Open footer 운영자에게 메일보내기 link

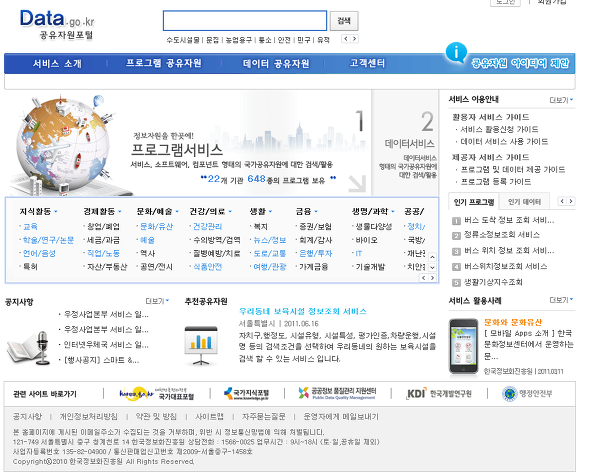[341, 417]
